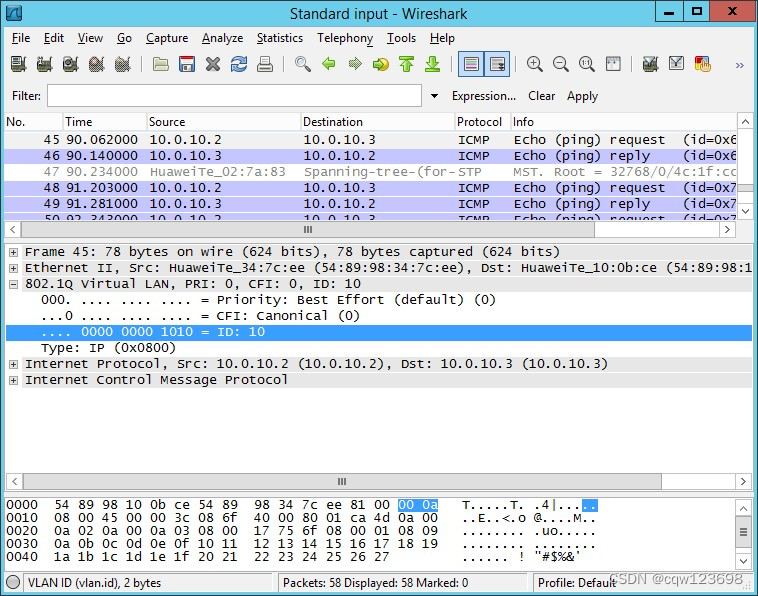Click the Wireshark title bar logo

(14, 13)
